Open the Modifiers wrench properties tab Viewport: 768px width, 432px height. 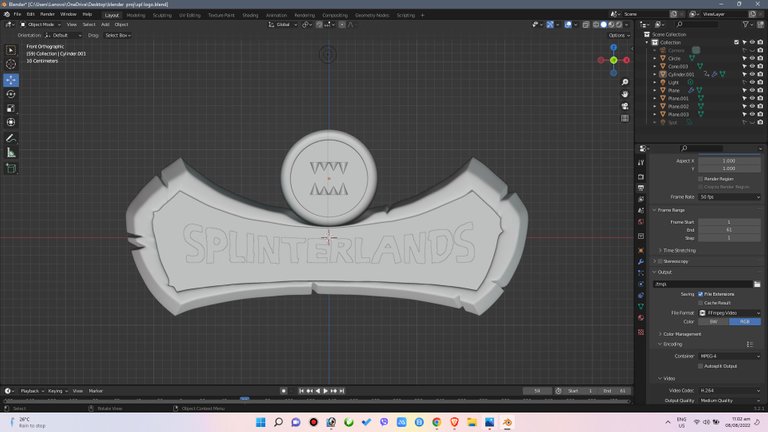[641, 262]
